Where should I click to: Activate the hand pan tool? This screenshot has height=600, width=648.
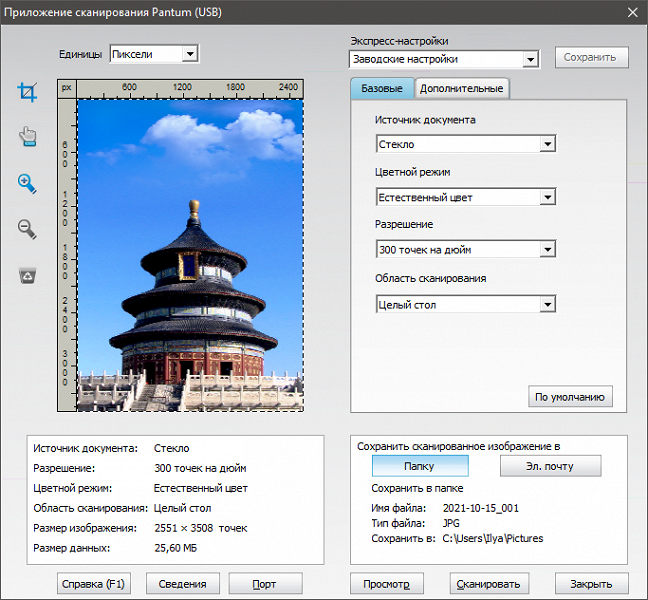[x=27, y=138]
